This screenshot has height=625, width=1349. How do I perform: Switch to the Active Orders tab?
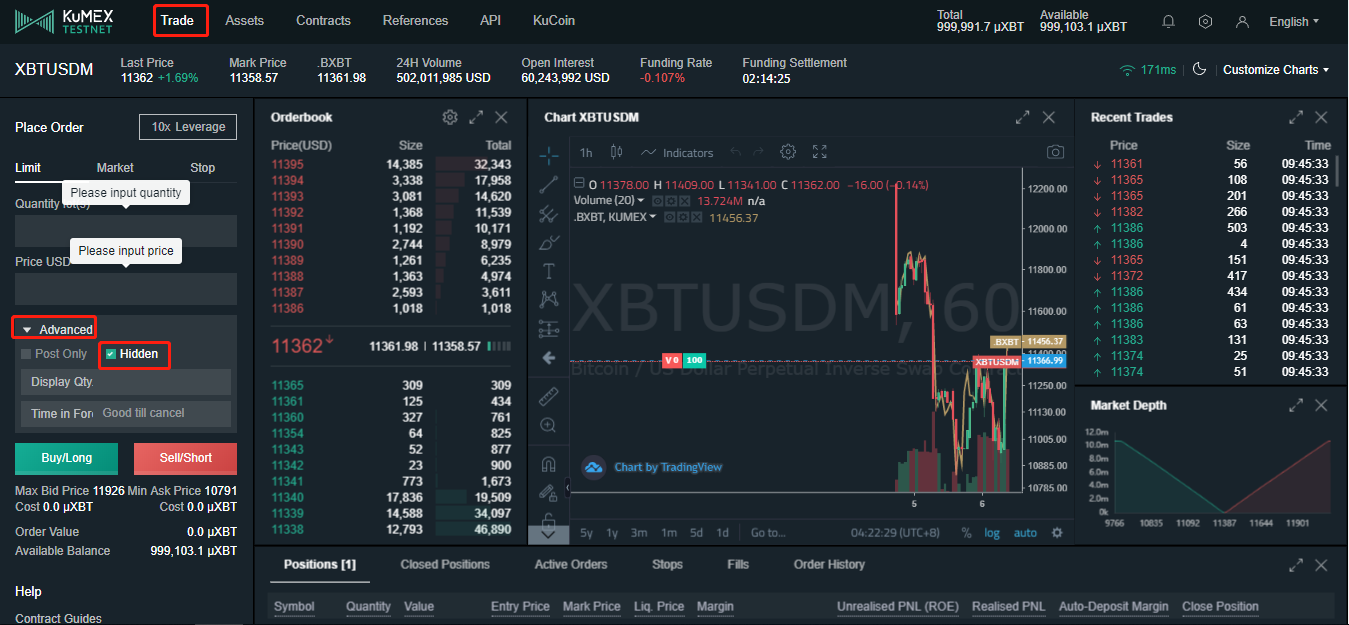(571, 565)
